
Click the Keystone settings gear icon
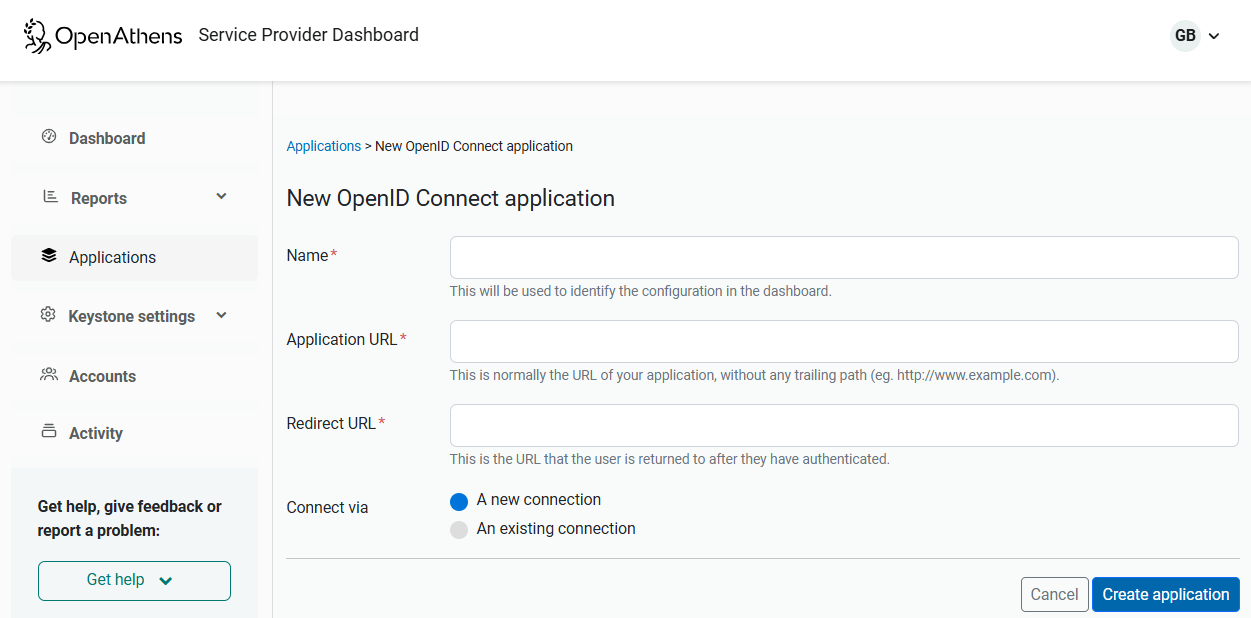click(x=47, y=315)
